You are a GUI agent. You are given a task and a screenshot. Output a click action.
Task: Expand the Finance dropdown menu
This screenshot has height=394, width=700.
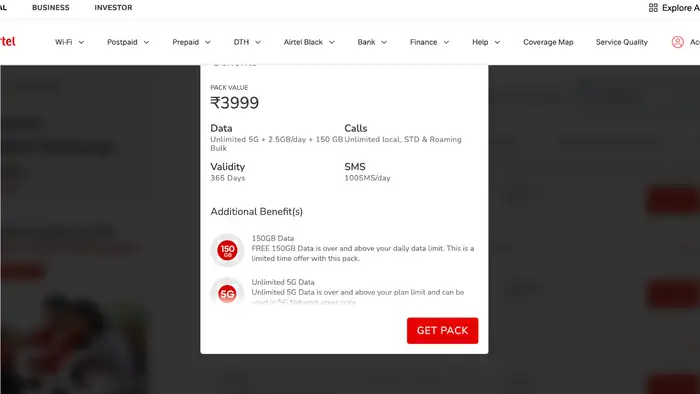pos(429,42)
